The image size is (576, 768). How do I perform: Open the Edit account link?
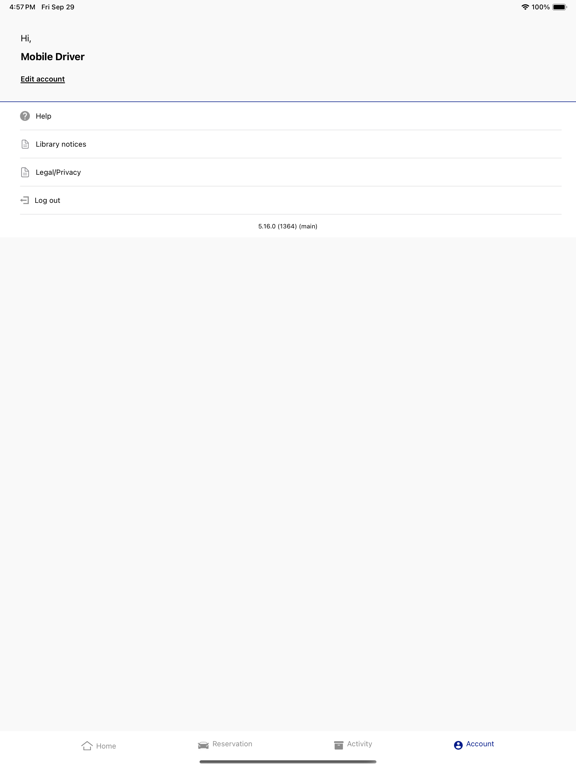tap(43, 79)
